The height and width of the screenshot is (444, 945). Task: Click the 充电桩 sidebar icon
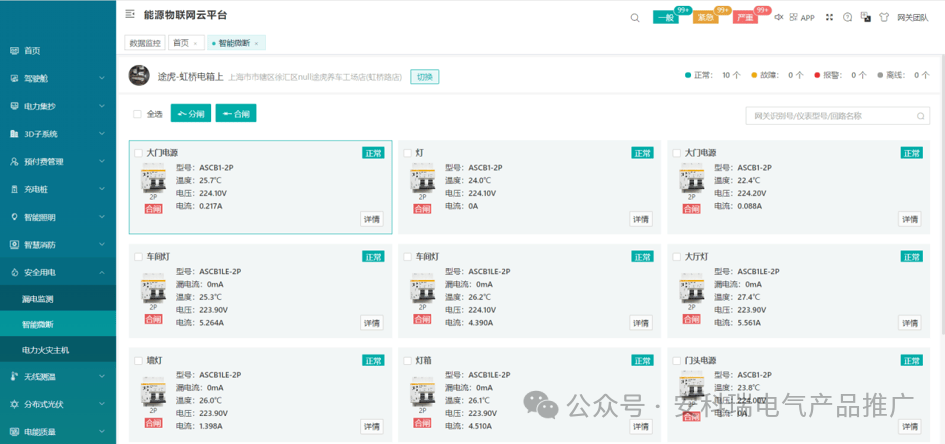click(14, 189)
